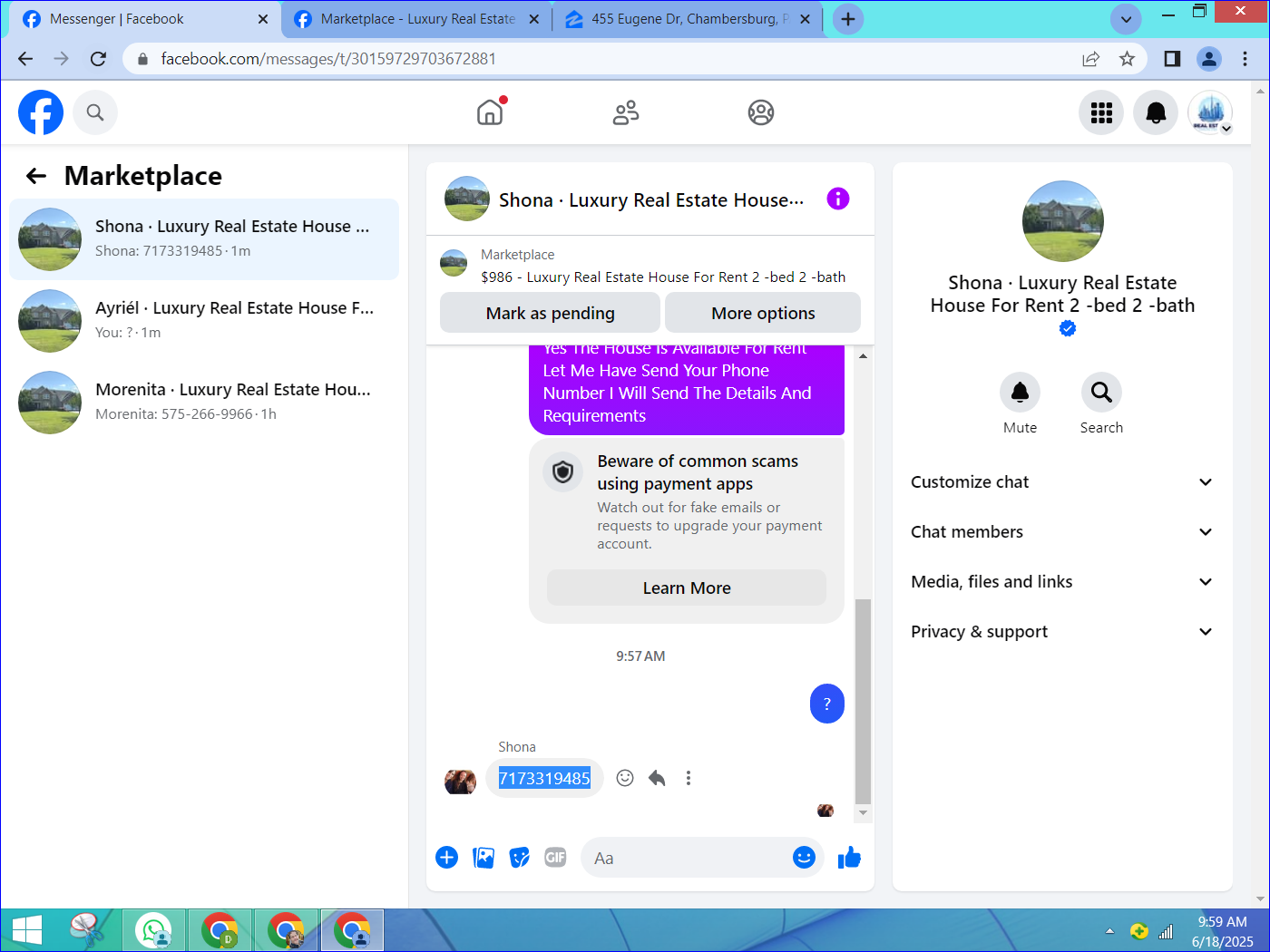This screenshot has height=952, width=1270.
Task: Click More options button
Action: pos(763,313)
